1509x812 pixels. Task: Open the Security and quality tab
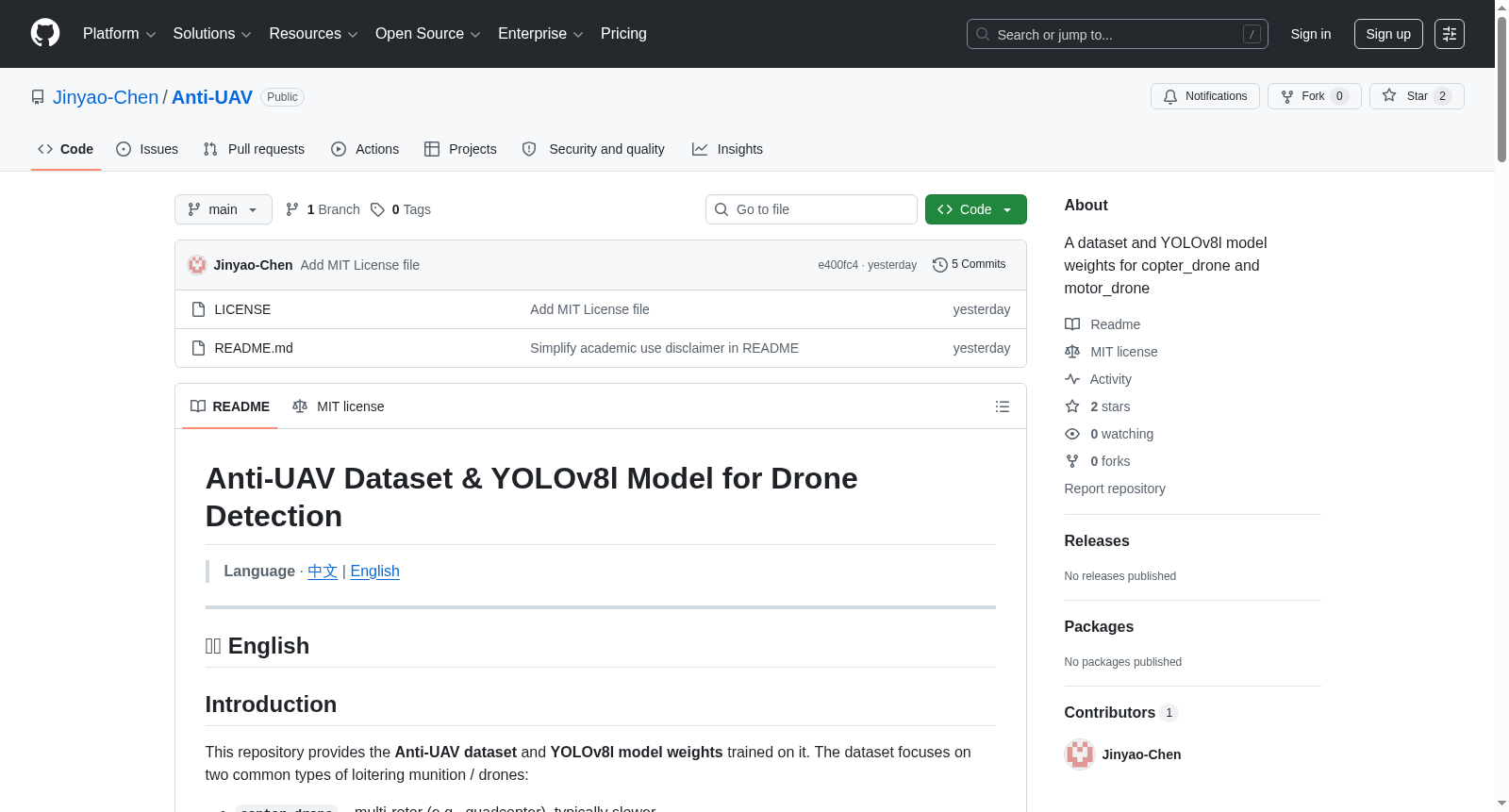tap(593, 149)
